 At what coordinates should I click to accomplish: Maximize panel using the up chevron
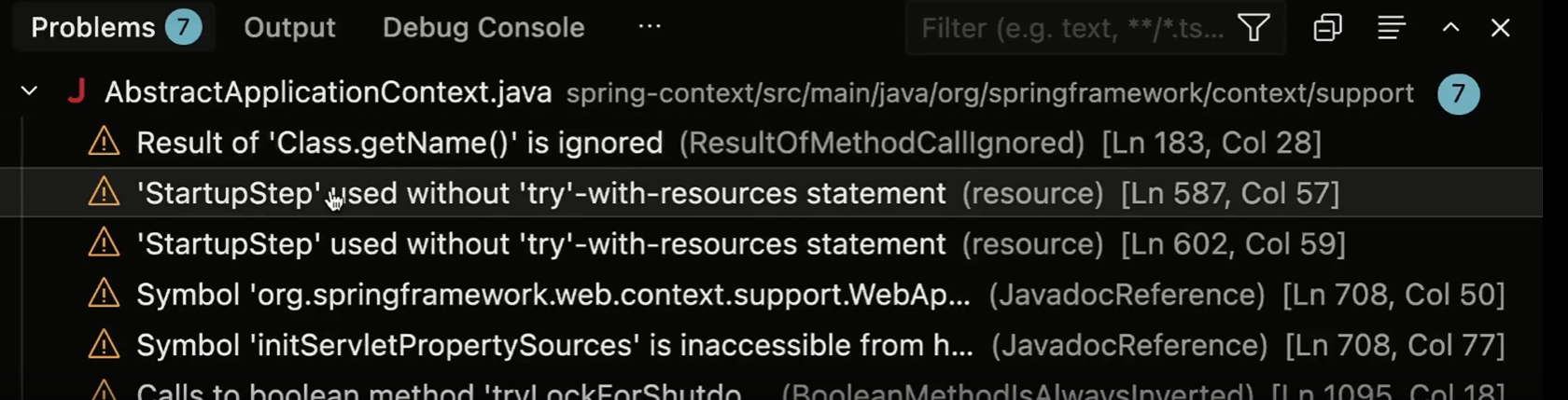(x=1450, y=28)
